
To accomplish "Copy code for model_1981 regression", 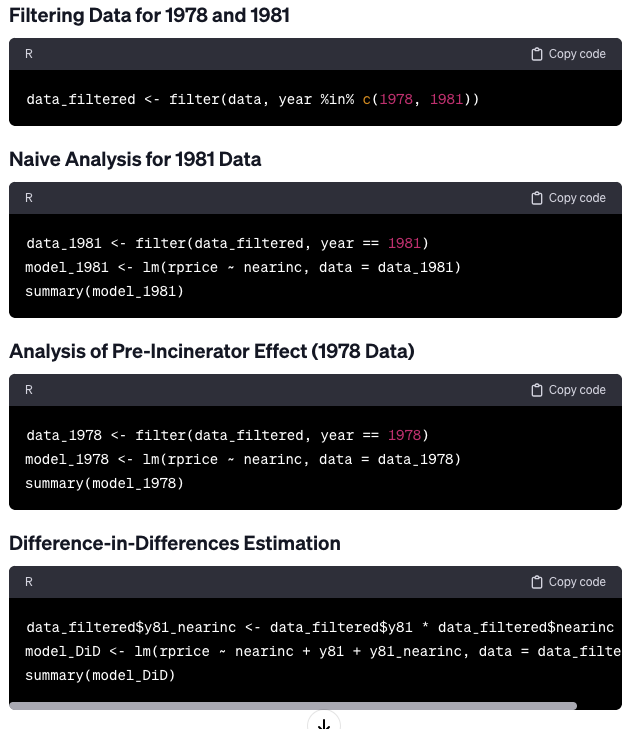I will [568, 198].
